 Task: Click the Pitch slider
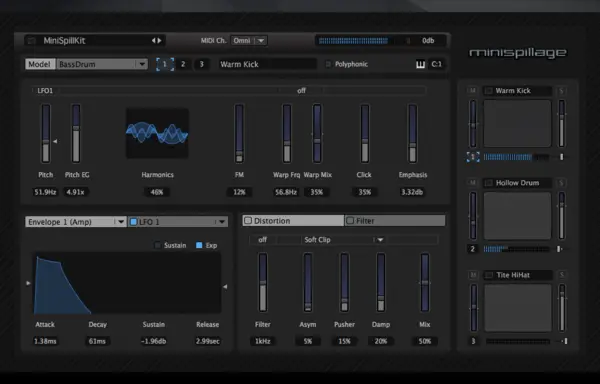tap(46, 134)
